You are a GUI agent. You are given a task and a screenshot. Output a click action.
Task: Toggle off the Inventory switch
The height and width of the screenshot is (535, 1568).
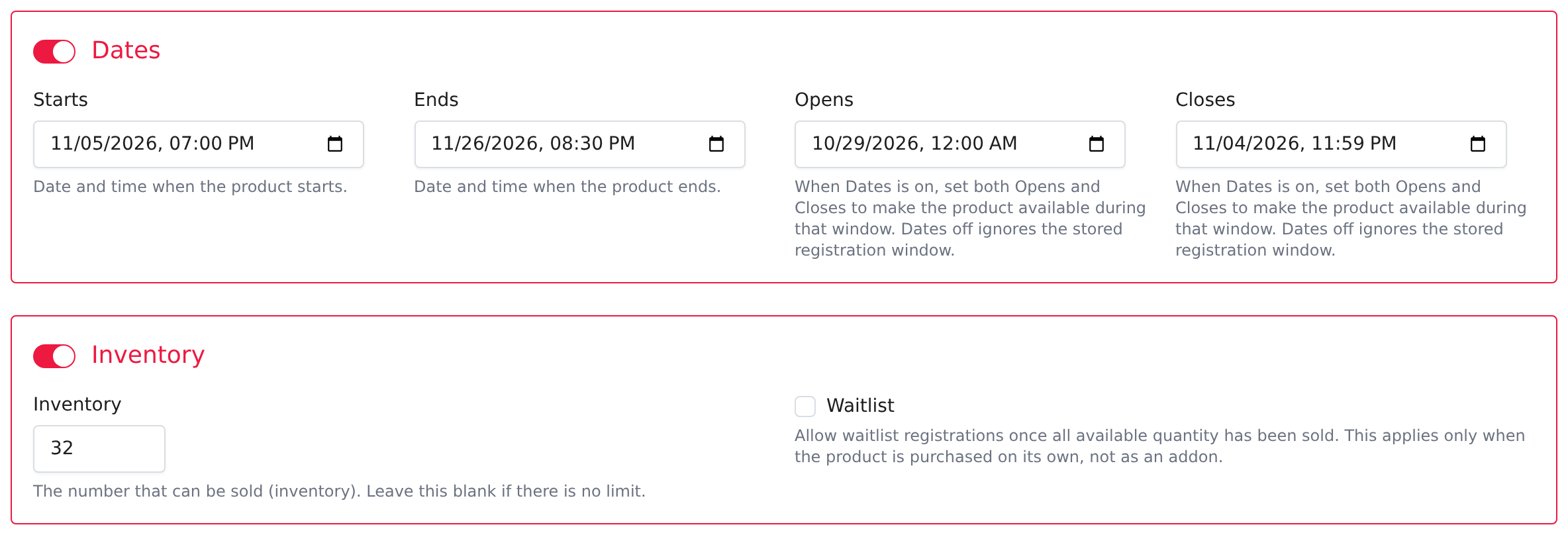[54, 356]
